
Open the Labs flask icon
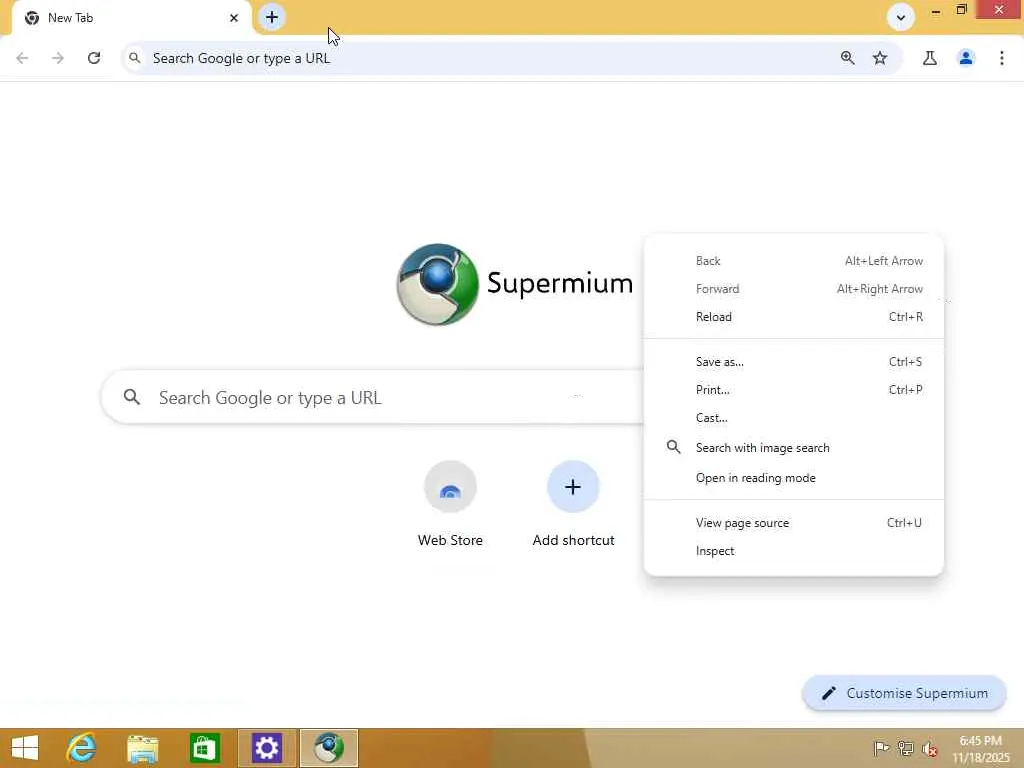[930, 58]
